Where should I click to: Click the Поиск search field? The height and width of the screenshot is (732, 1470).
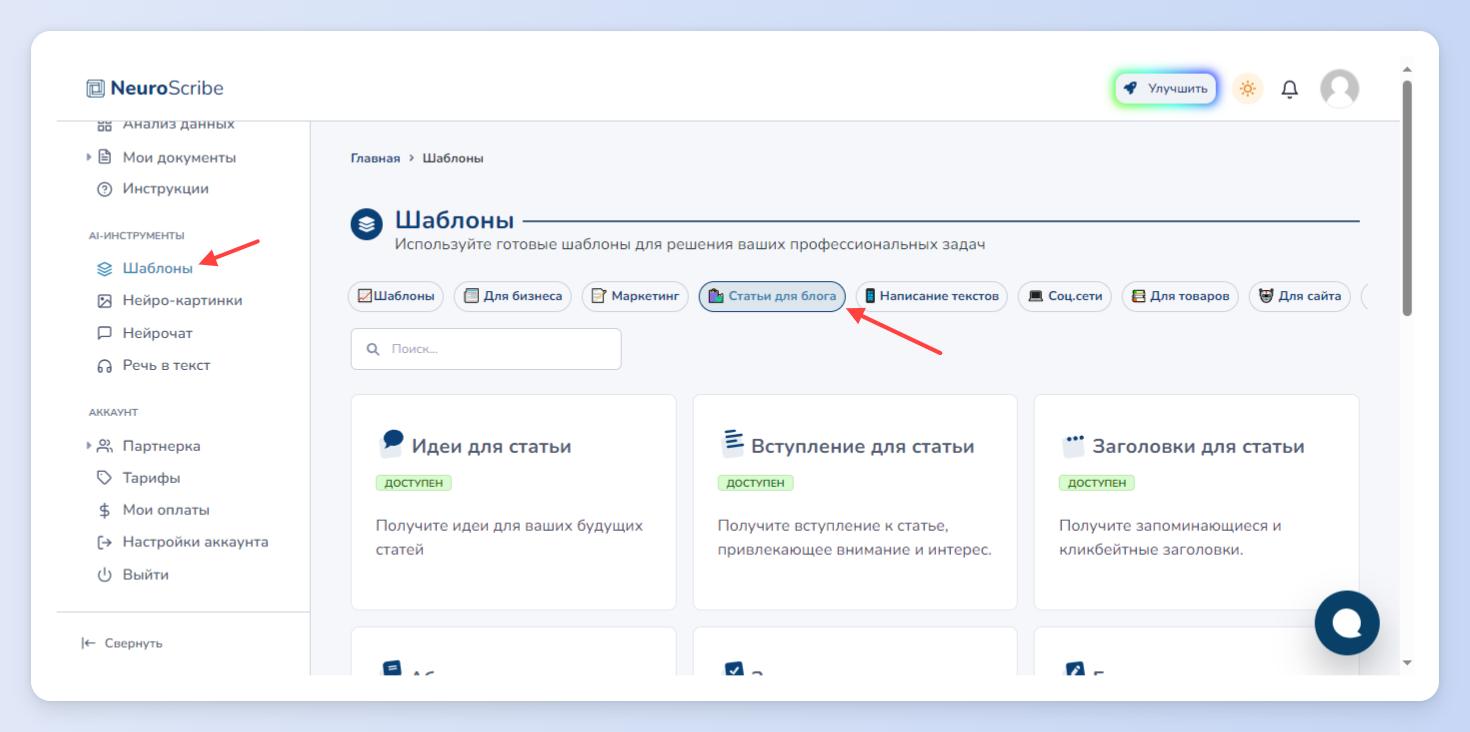pos(486,349)
